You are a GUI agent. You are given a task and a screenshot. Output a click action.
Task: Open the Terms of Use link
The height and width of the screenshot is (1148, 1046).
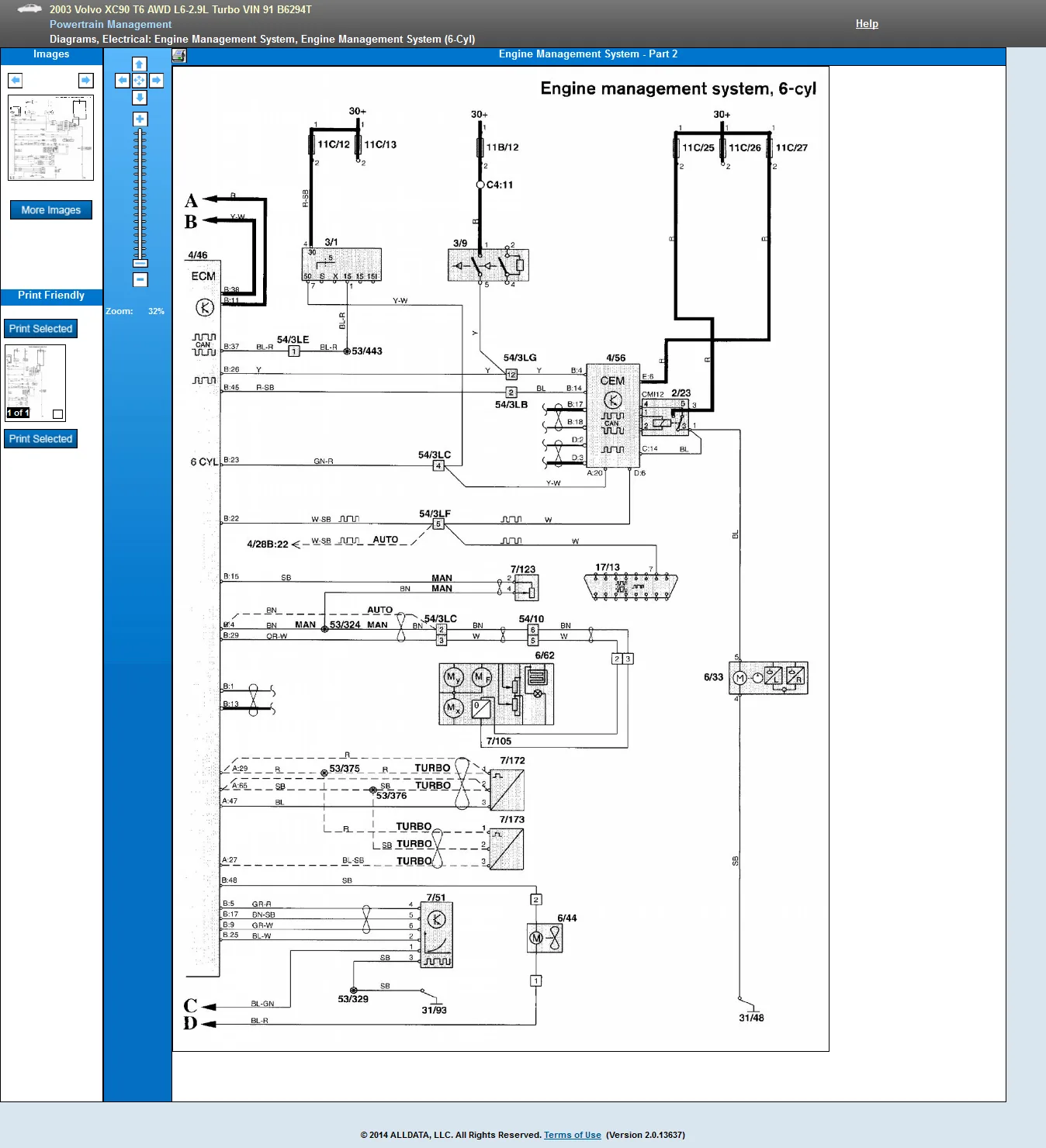[573, 1135]
